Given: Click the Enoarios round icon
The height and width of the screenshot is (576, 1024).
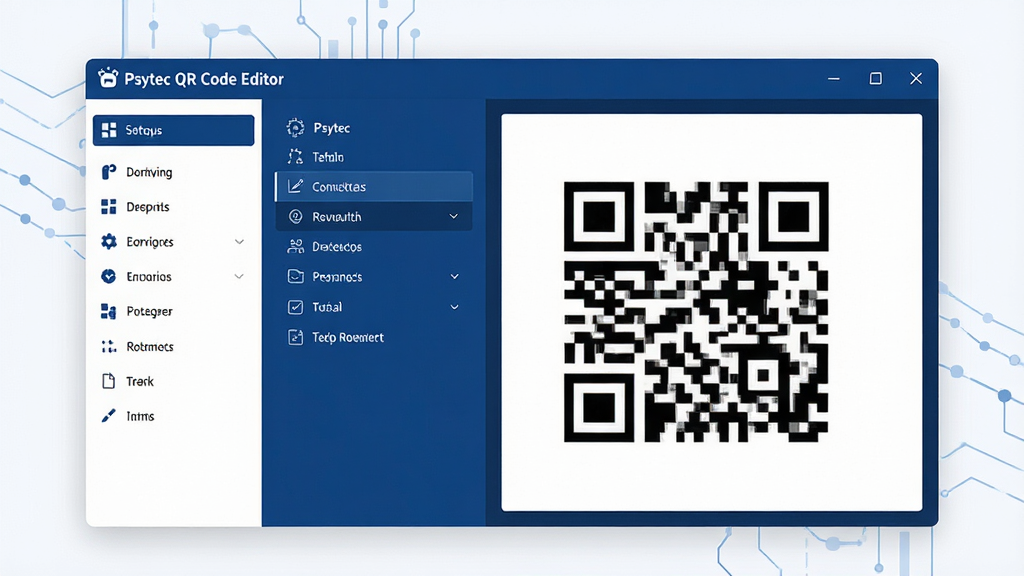Looking at the screenshot, I should pos(108,276).
